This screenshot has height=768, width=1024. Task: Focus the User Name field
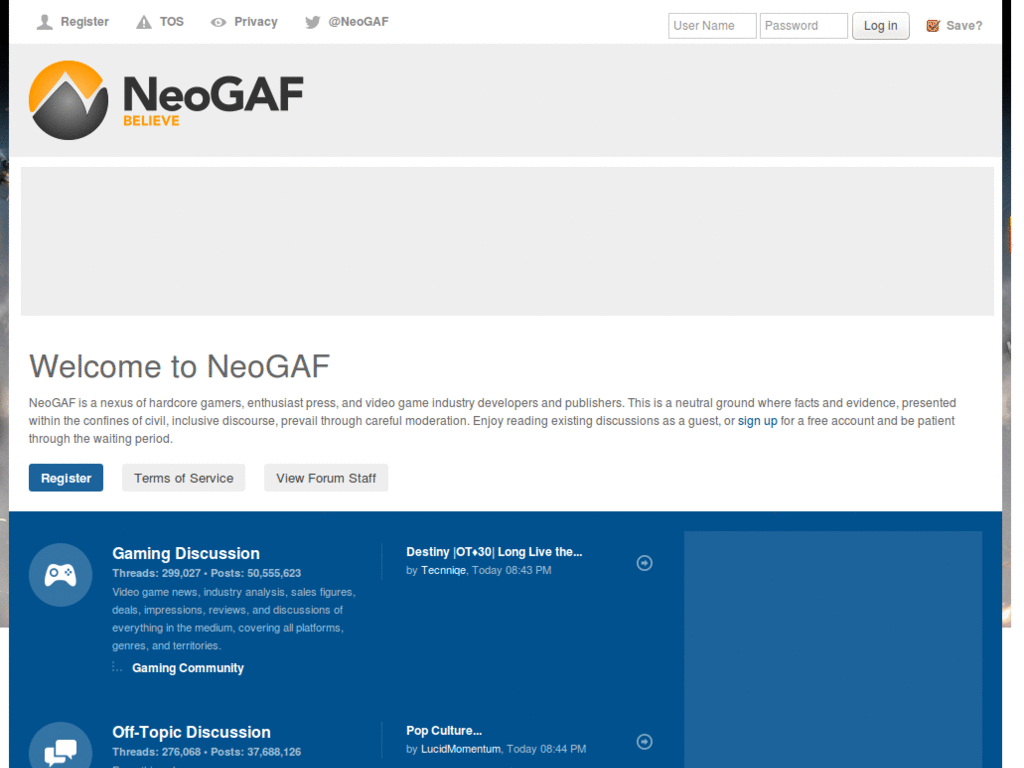pos(712,25)
